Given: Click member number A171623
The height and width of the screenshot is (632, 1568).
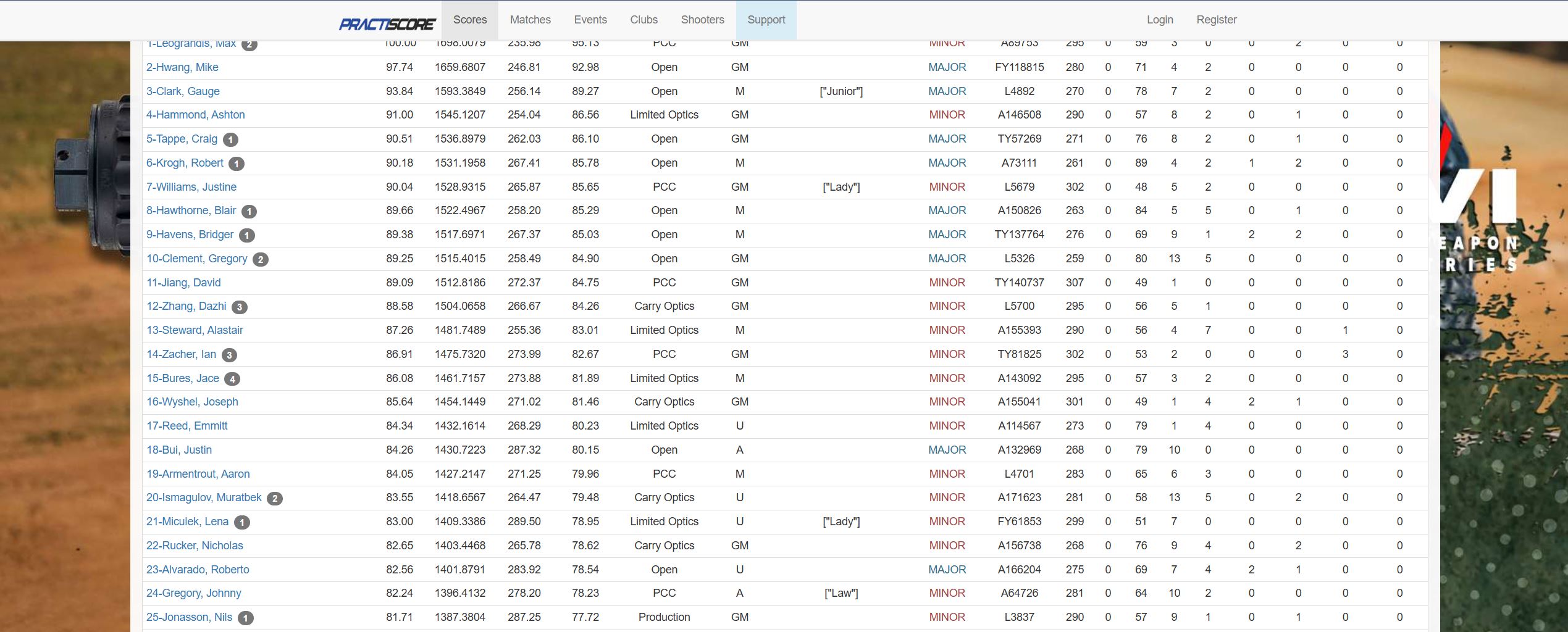Looking at the screenshot, I should click(x=1020, y=497).
